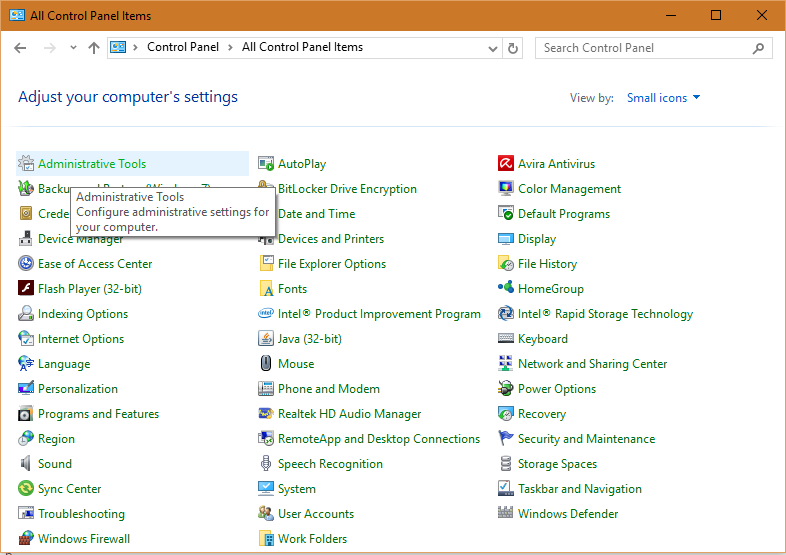
Task: Click the window title bar Control Panel icon
Action: click(17, 15)
